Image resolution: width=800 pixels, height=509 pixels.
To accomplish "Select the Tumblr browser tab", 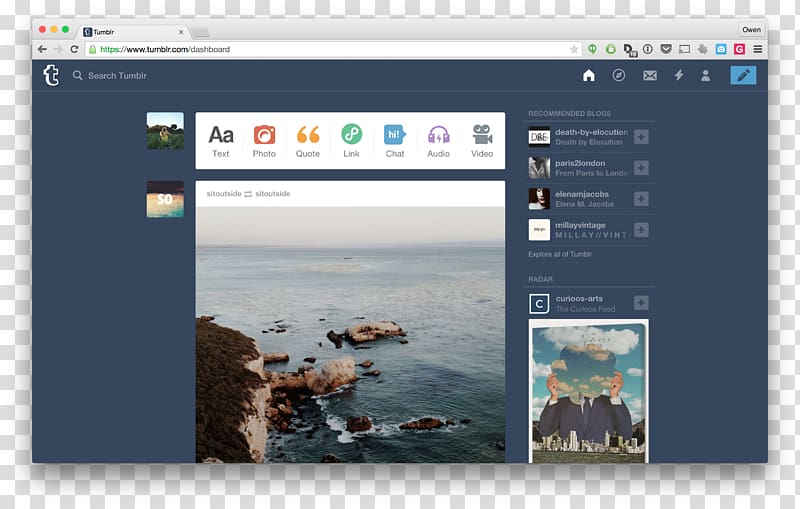I will pos(133,32).
